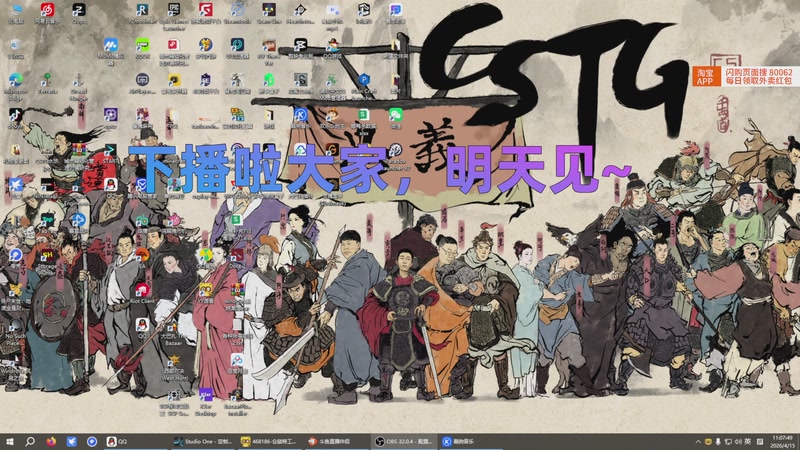Open the CapCut (剪映) desktop shortcut

(300, 47)
